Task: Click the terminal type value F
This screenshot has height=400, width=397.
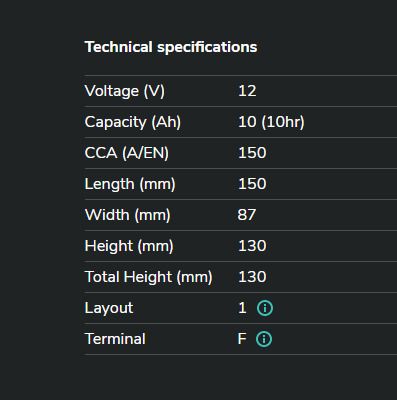Action: click(242, 339)
